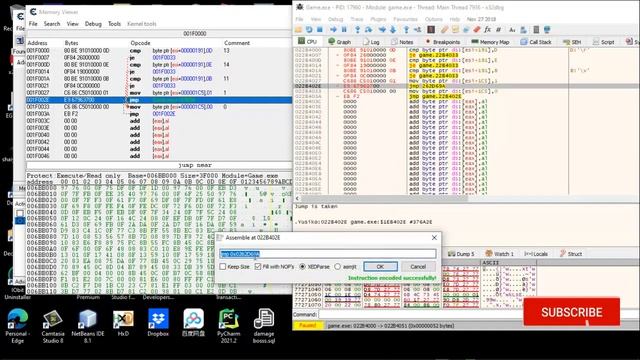Close the Assemble at 022B402E dialog
Screen dimensions: 640x360
coord(434,238)
